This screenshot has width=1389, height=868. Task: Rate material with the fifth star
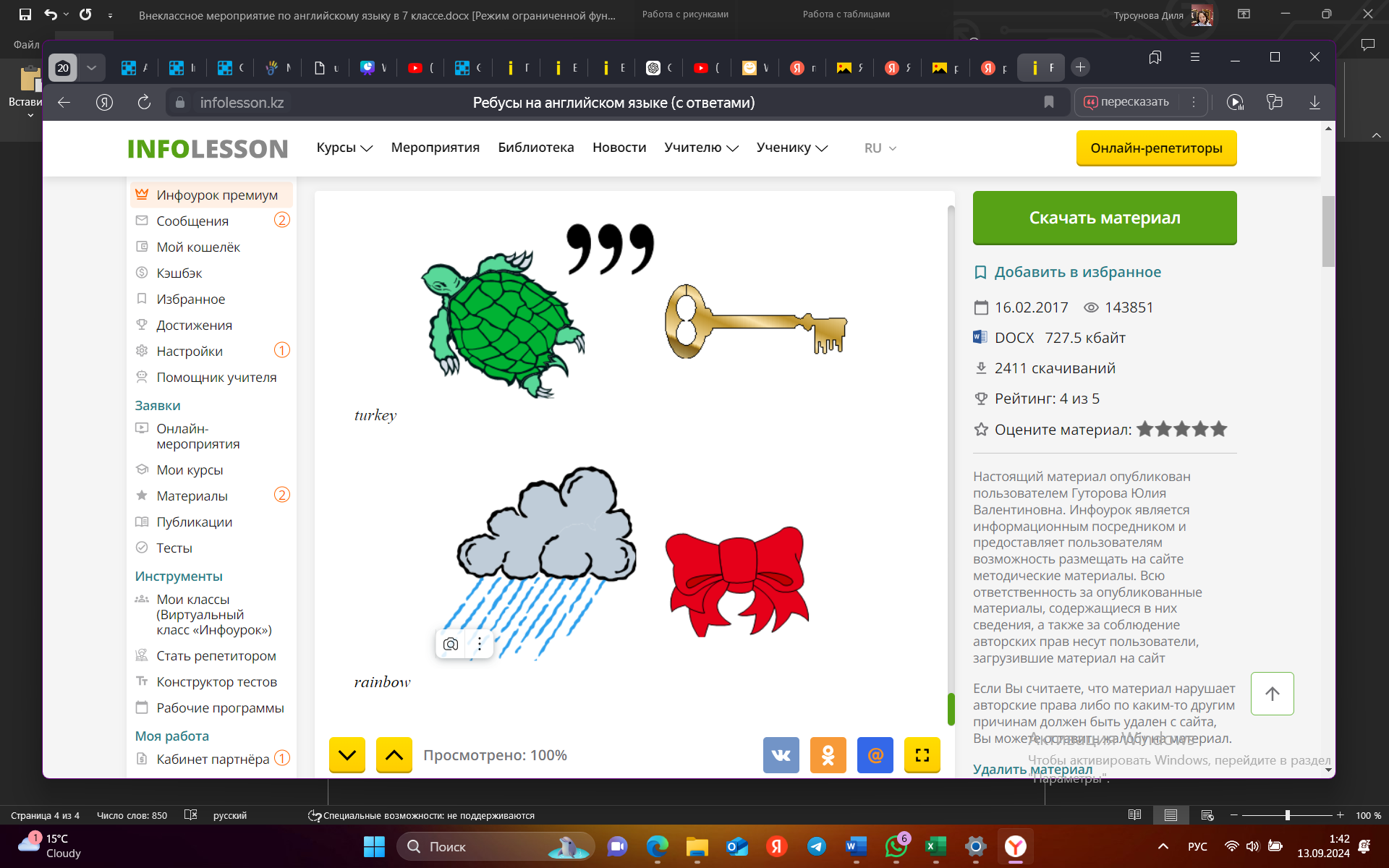(x=1219, y=429)
